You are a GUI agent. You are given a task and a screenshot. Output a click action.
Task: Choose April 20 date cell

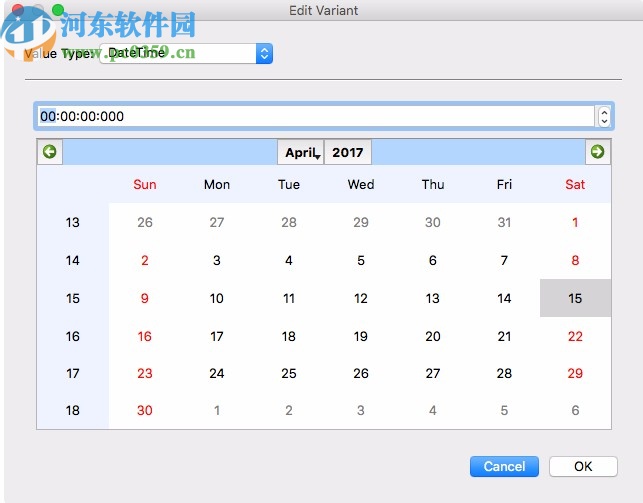pyautogui.click(x=433, y=337)
